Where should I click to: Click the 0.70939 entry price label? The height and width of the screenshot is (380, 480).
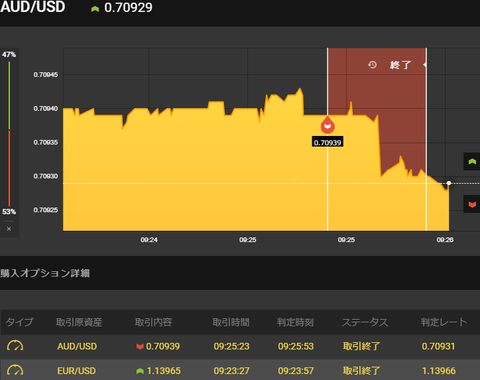328,142
